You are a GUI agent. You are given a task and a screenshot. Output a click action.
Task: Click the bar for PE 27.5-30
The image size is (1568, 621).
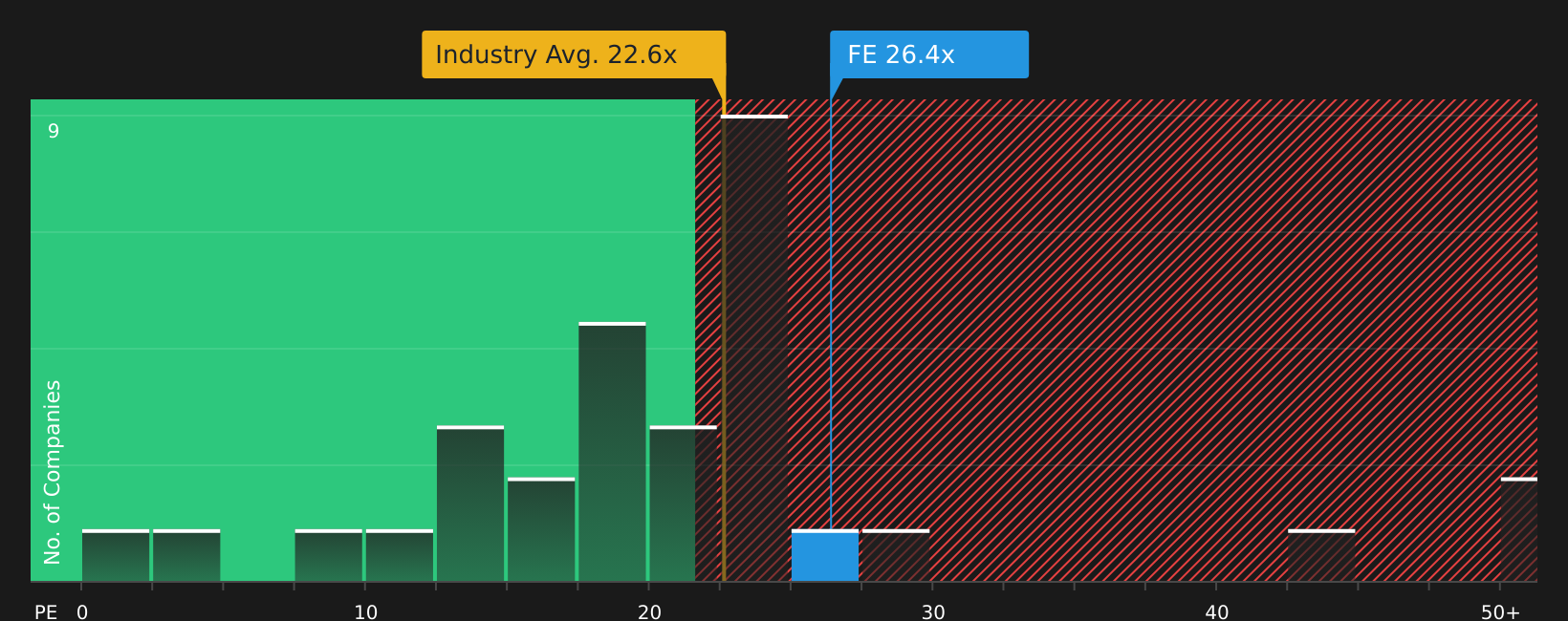coord(896,555)
